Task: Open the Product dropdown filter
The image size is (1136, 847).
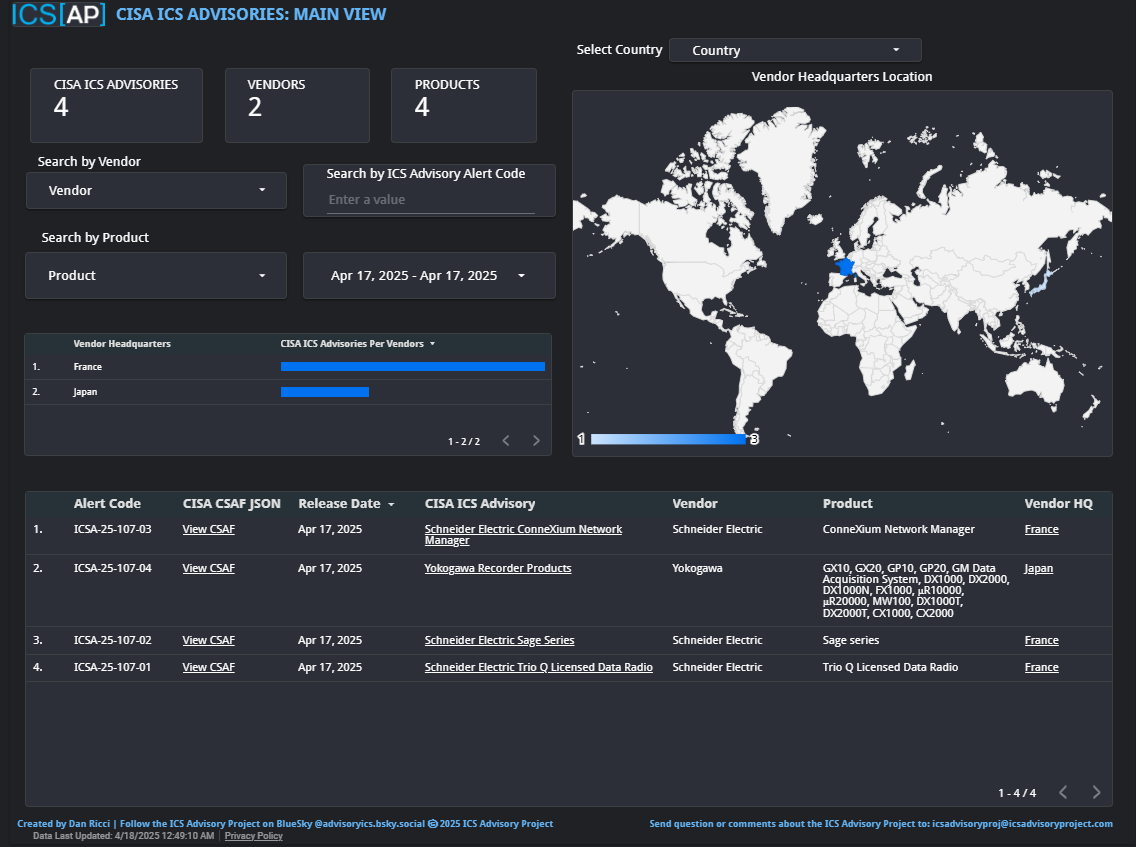Action: coord(156,275)
